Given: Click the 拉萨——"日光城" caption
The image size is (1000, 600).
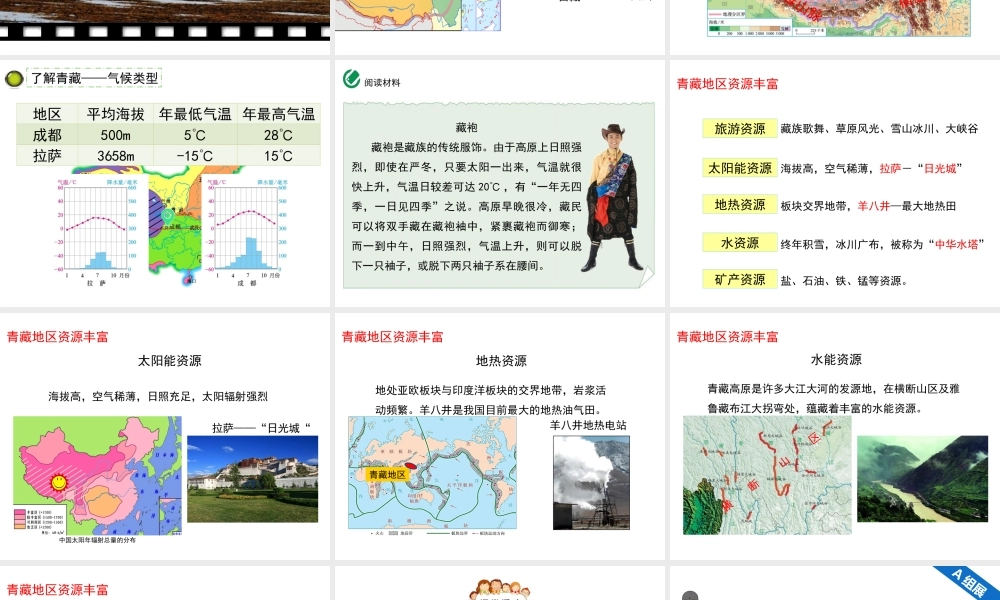Looking at the screenshot, I should coord(261,428).
